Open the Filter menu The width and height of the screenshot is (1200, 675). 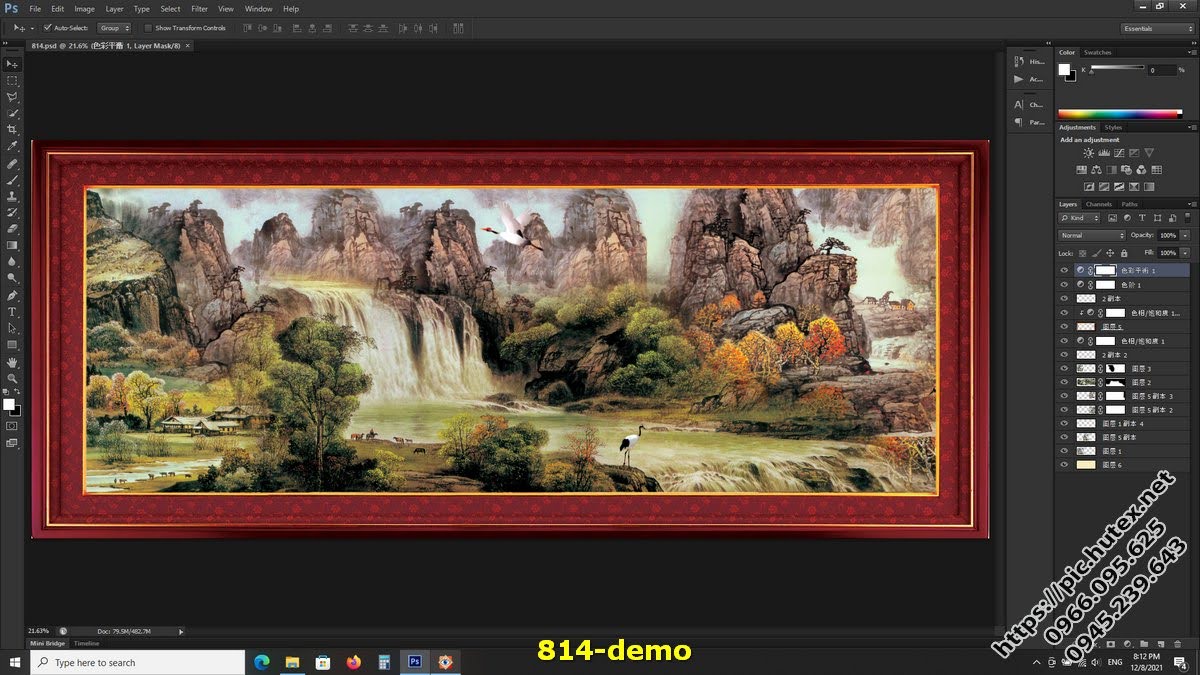[199, 9]
